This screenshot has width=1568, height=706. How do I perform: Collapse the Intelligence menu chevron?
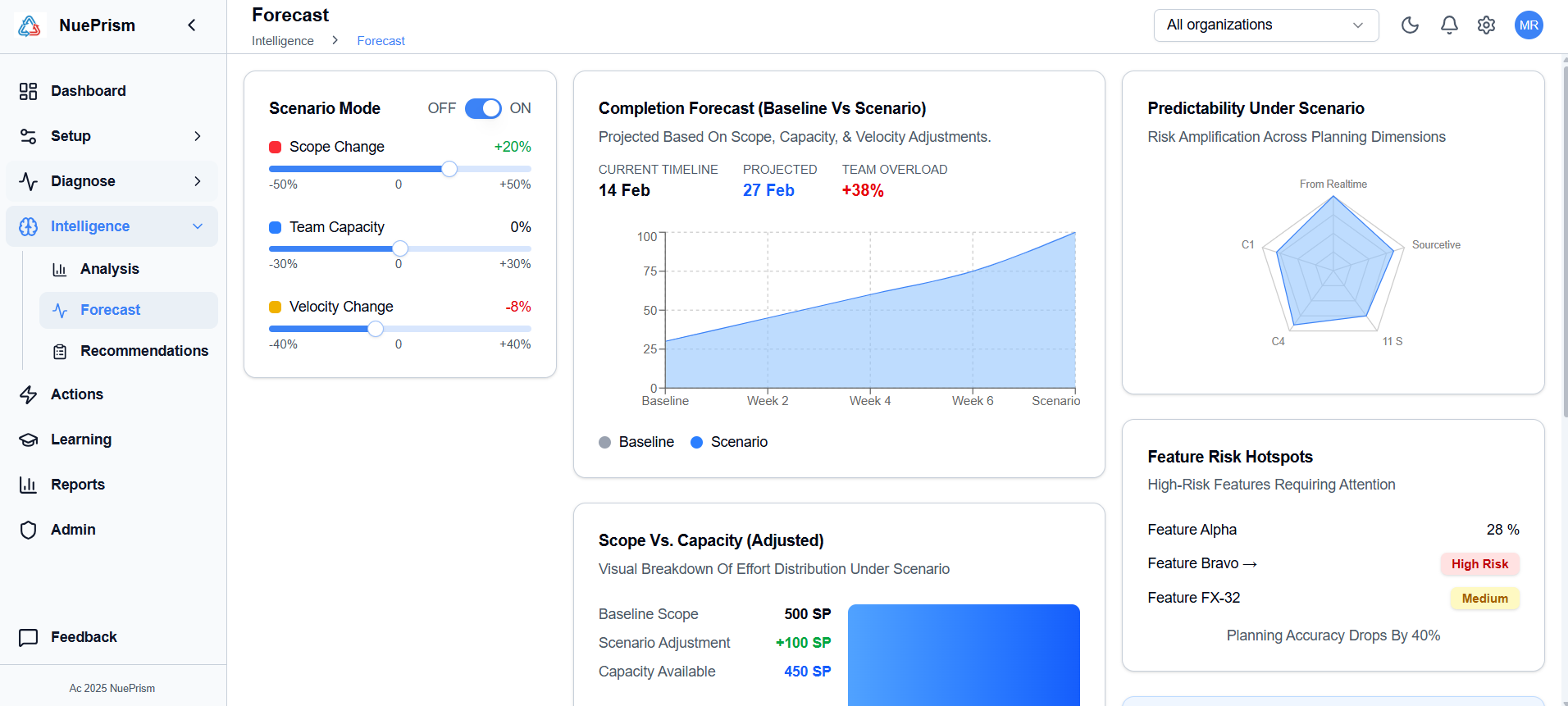[198, 226]
